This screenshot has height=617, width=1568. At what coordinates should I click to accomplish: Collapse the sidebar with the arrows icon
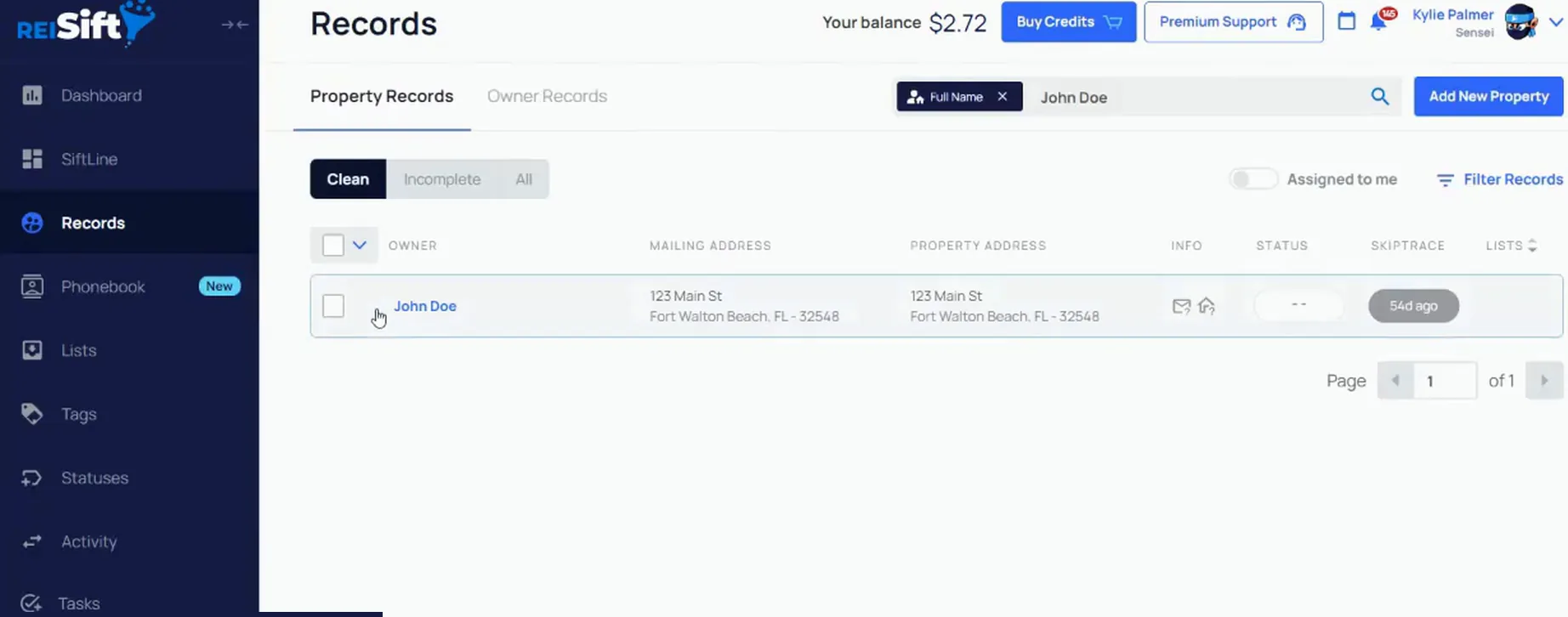pyautogui.click(x=235, y=25)
